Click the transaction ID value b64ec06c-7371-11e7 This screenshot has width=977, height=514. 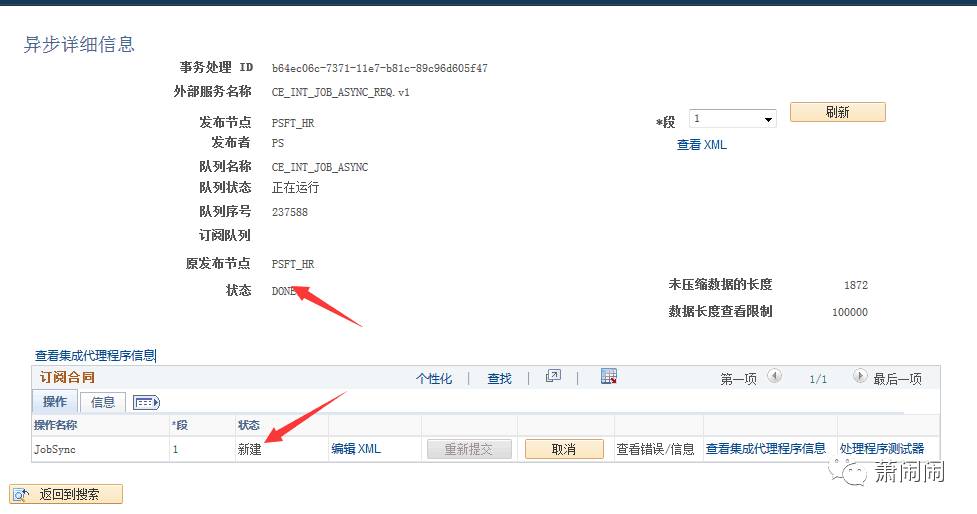tap(379, 68)
